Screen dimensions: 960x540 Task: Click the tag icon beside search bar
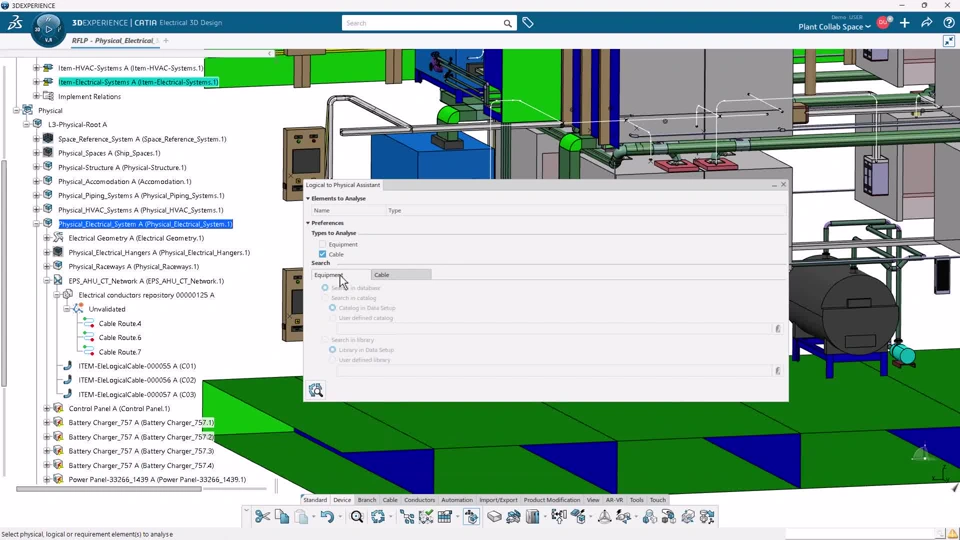tap(528, 23)
